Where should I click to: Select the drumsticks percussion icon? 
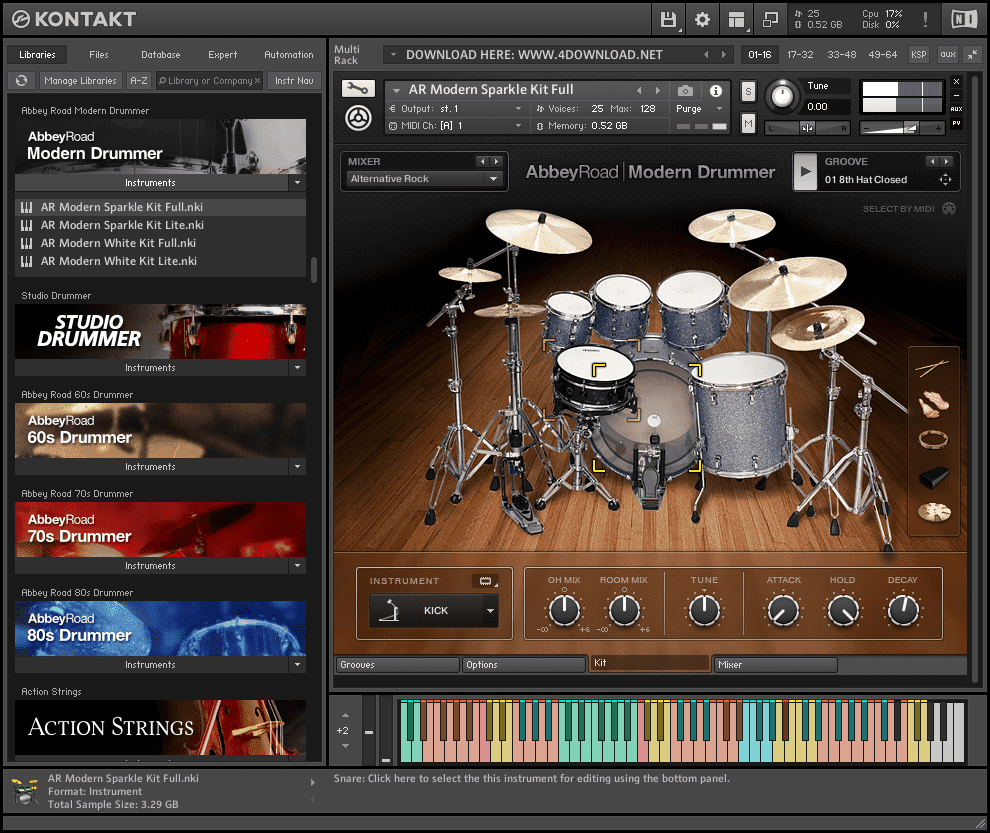[933, 368]
